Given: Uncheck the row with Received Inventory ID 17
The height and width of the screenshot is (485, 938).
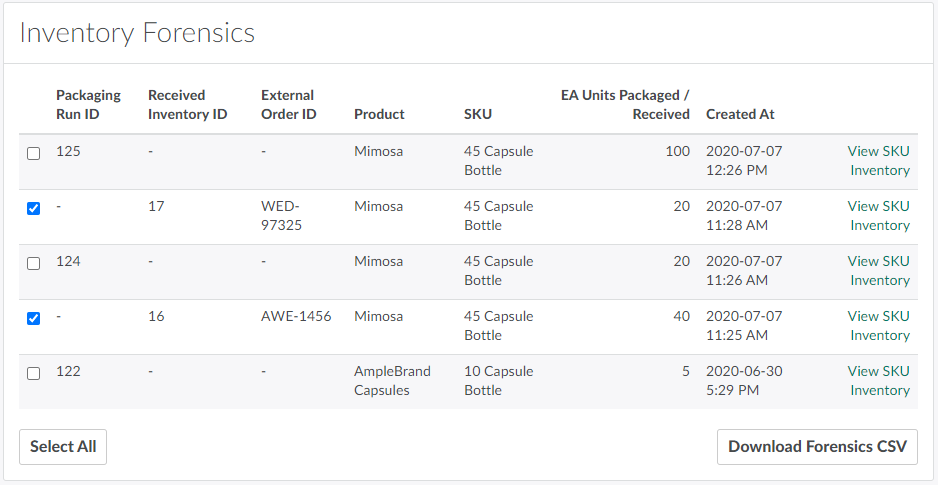Looking at the screenshot, I should point(33,209).
